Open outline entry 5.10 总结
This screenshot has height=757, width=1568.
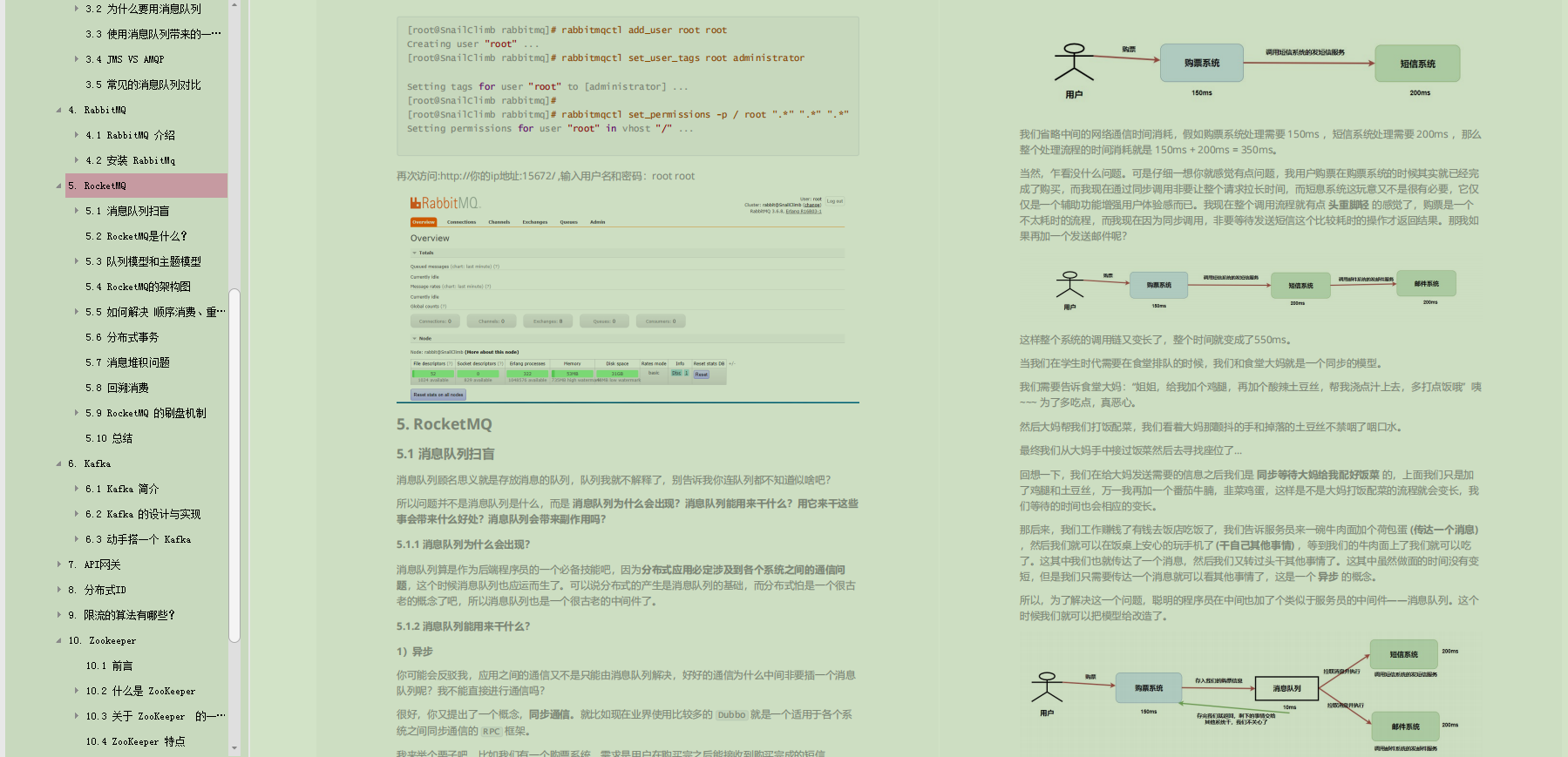coord(109,438)
